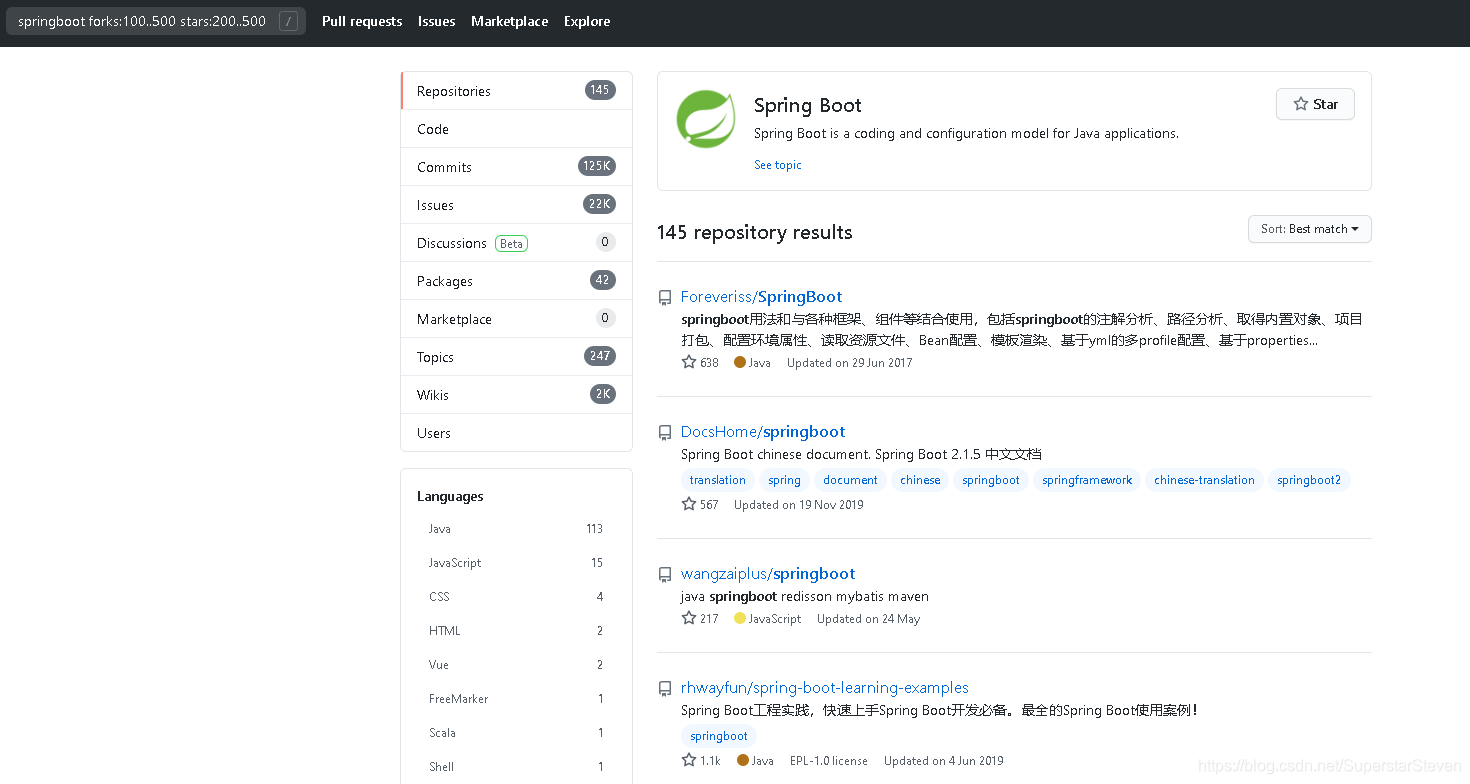Viewport: 1470px width, 784px height.
Task: Click the springframework topic tag
Action: tap(1087, 480)
